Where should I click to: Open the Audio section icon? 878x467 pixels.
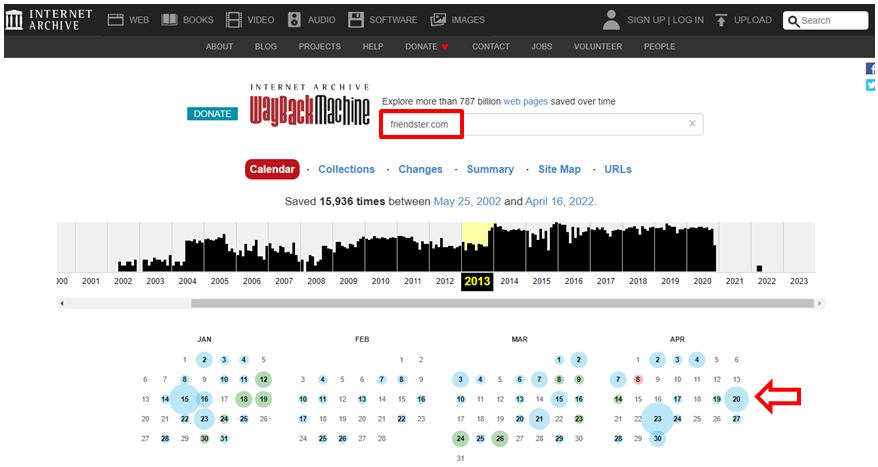[x=294, y=20]
